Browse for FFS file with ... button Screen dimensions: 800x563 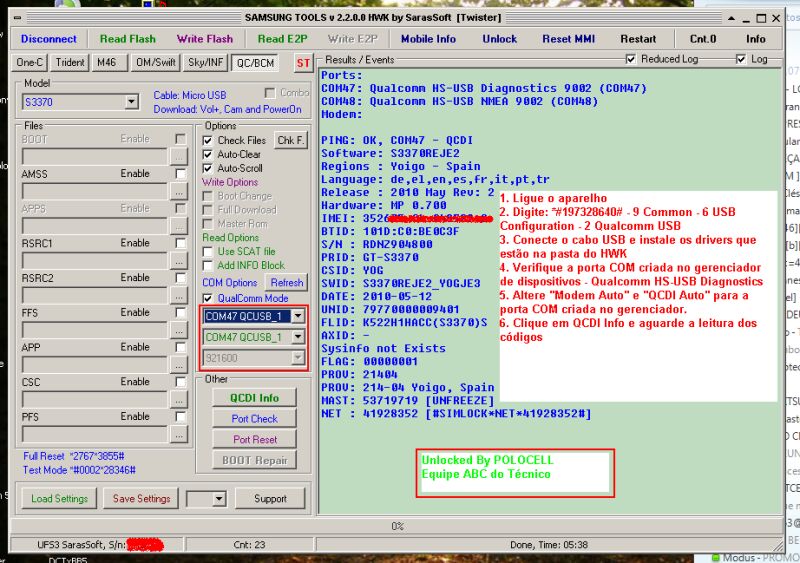click(x=179, y=331)
